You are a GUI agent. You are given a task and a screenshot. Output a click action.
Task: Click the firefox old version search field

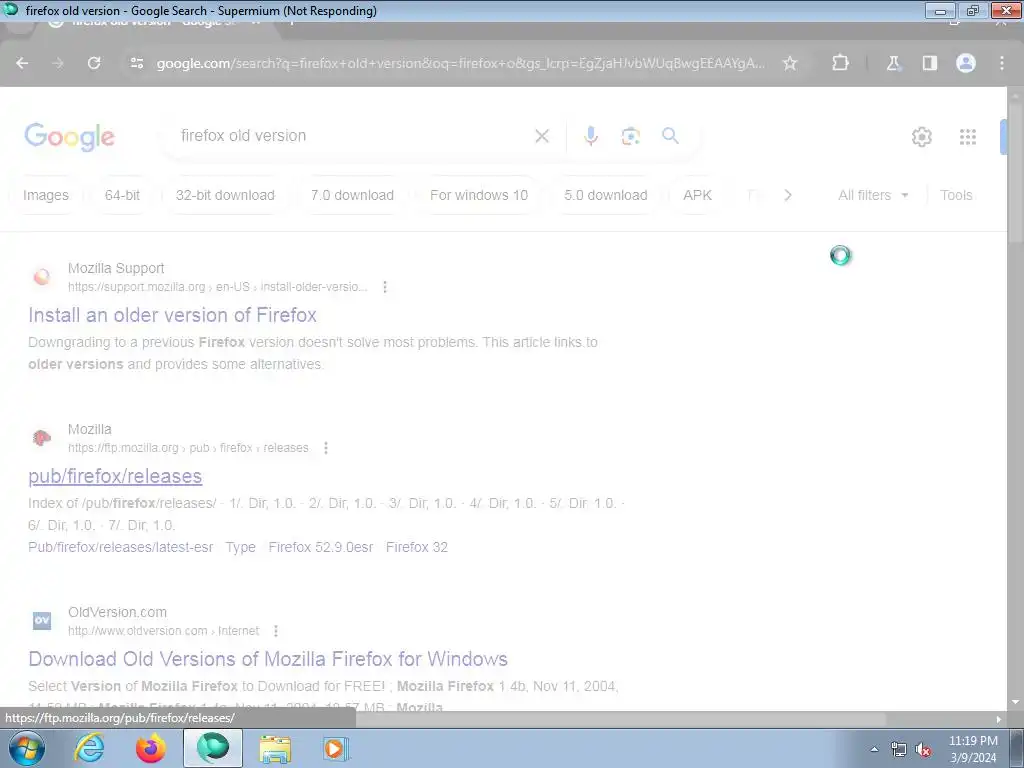tap(353, 136)
